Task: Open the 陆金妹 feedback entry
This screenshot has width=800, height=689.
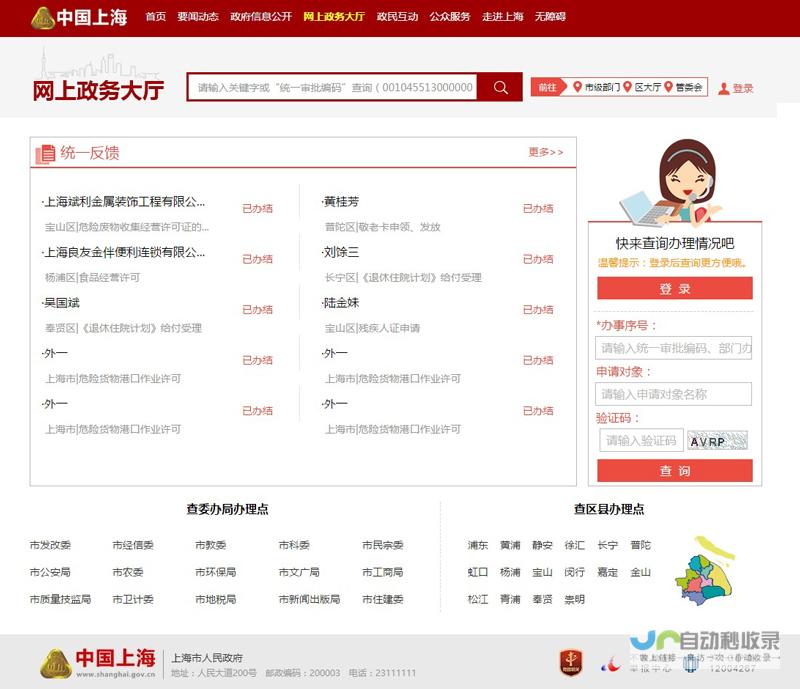Action: 341,303
